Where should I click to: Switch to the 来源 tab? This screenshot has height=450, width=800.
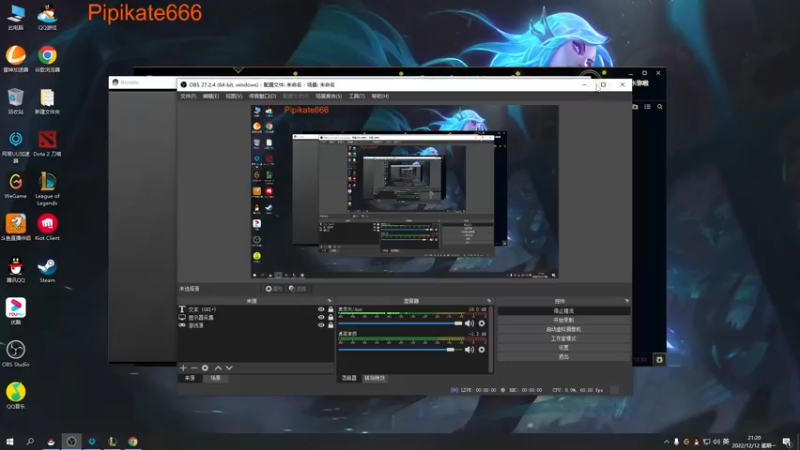(190, 378)
